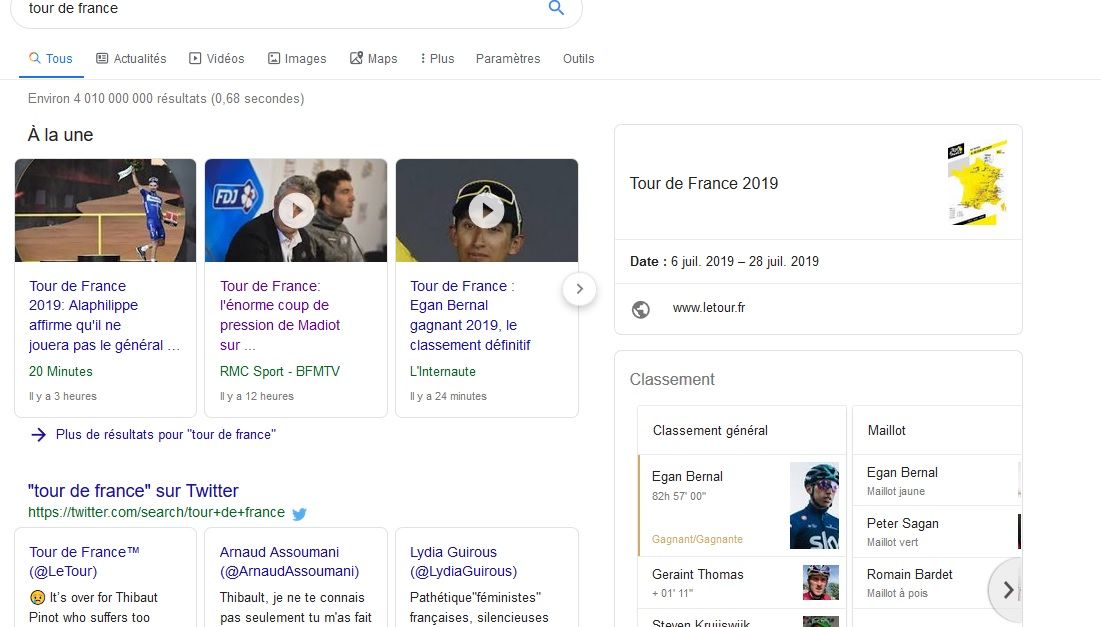Screen dimensions: 1101x627
Task: Switch to the Vidéos tab
Action: pos(216,58)
